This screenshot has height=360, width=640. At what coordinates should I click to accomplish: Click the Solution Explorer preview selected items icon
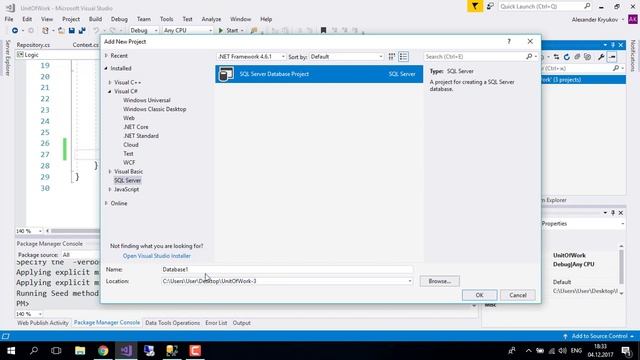pos(612,57)
